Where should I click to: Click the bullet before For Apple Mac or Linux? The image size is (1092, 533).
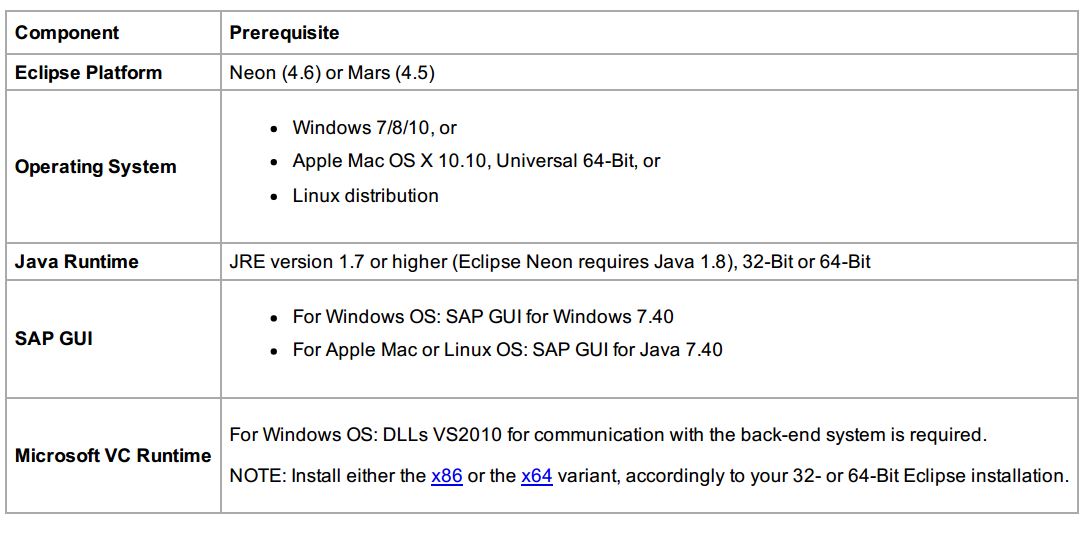(x=275, y=350)
